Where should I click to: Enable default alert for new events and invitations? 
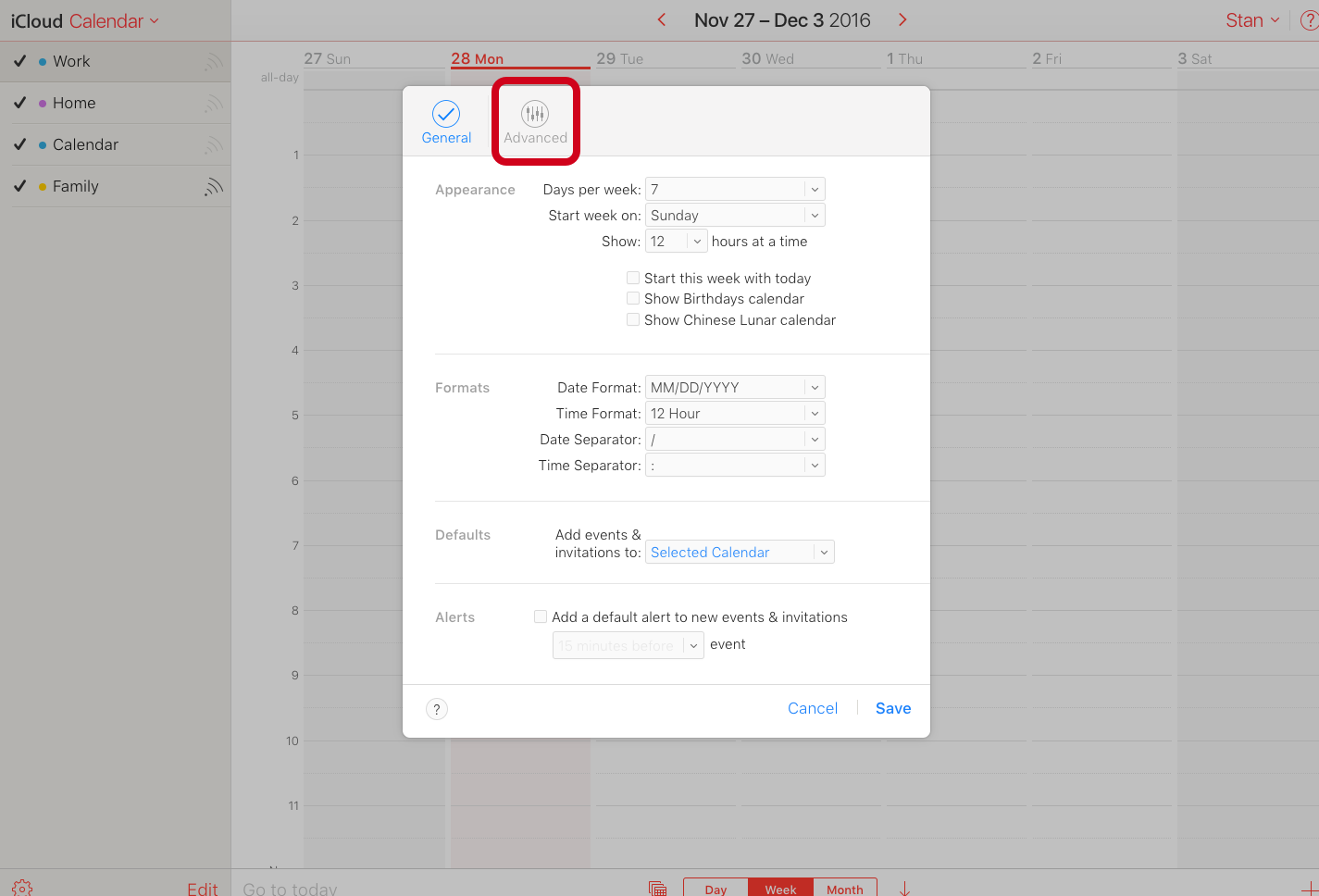[x=540, y=616]
